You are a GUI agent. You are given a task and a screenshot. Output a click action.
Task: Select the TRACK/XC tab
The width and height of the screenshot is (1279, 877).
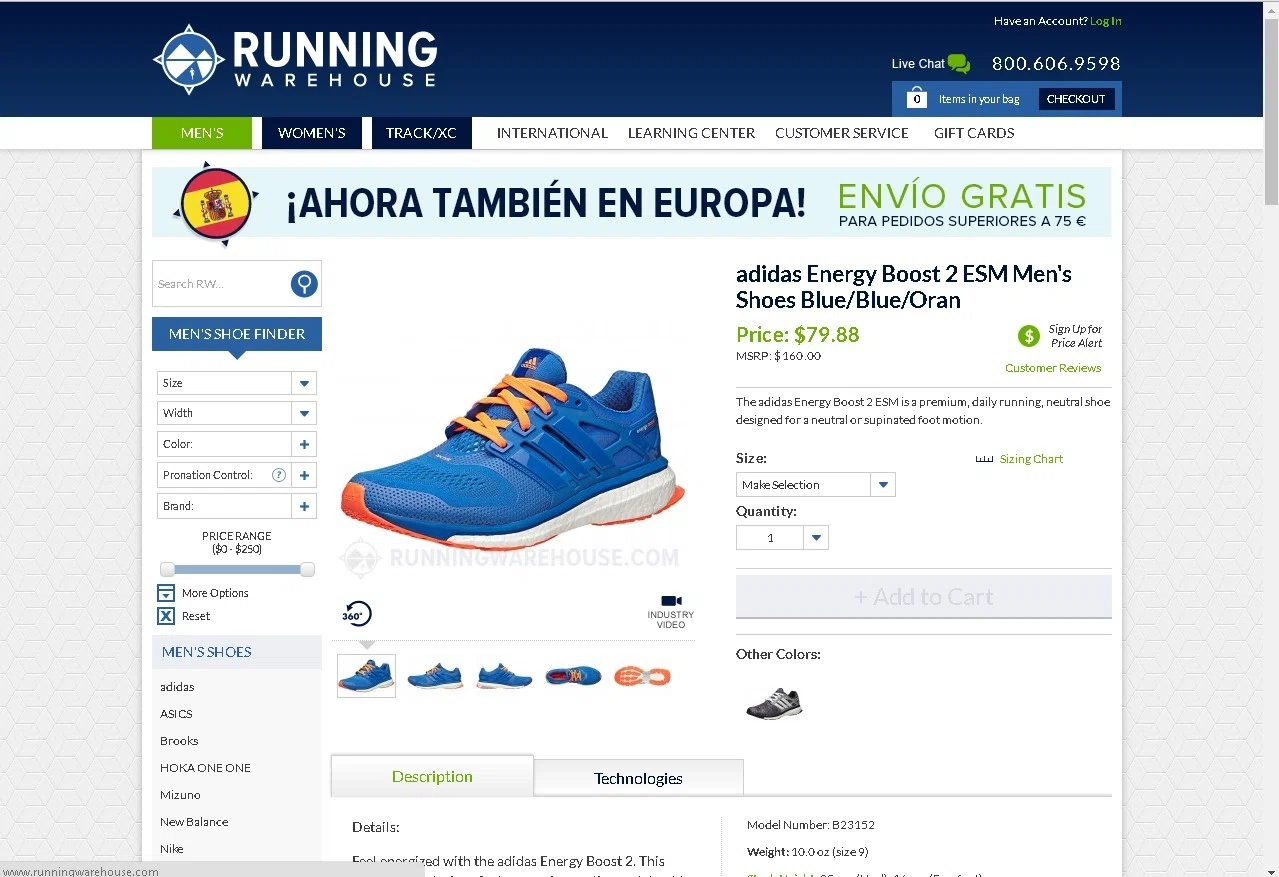coord(421,133)
